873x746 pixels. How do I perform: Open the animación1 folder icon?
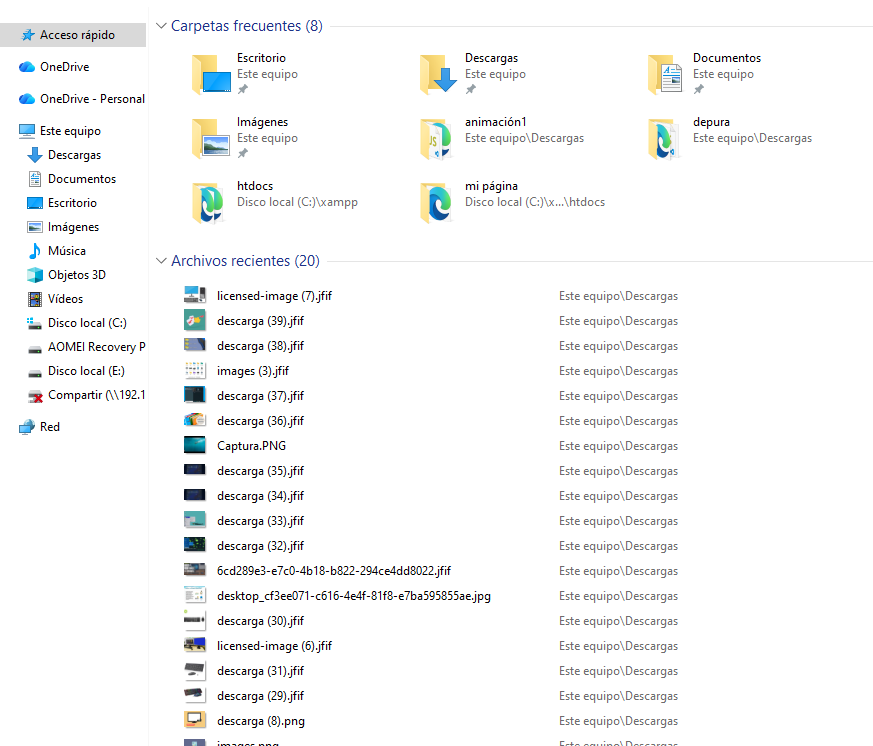pos(438,139)
